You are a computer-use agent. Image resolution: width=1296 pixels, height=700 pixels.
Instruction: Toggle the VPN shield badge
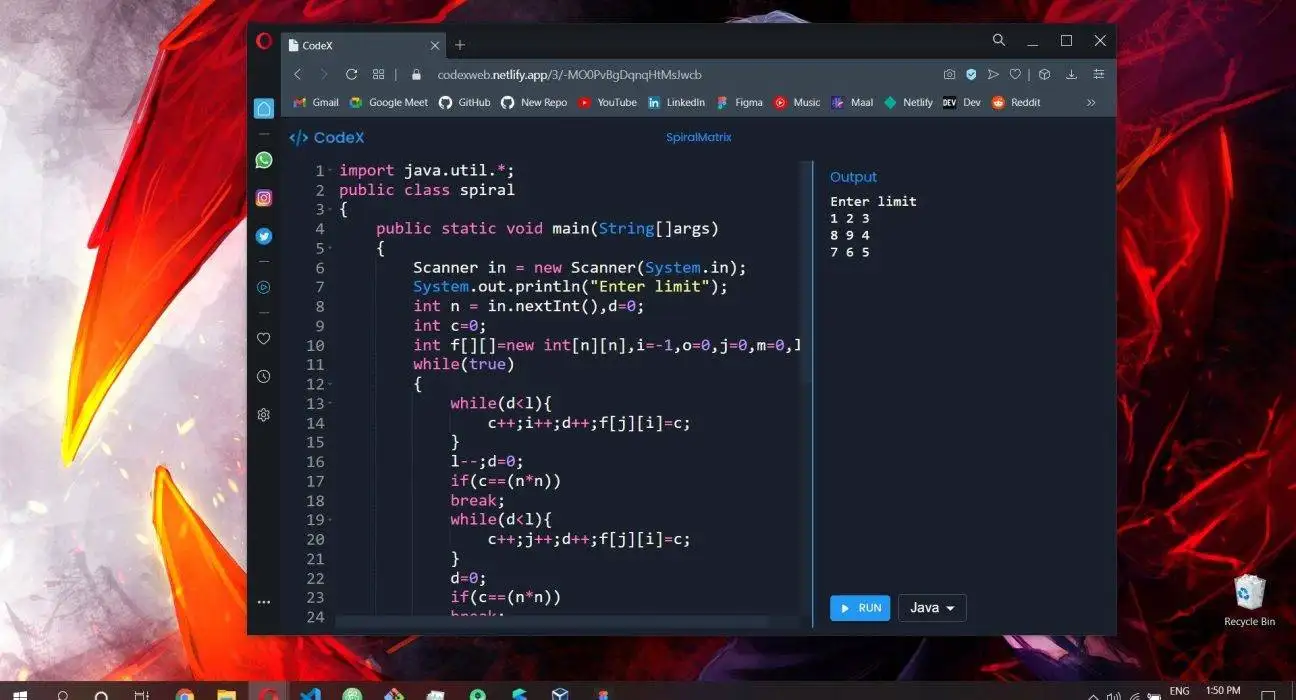point(971,73)
